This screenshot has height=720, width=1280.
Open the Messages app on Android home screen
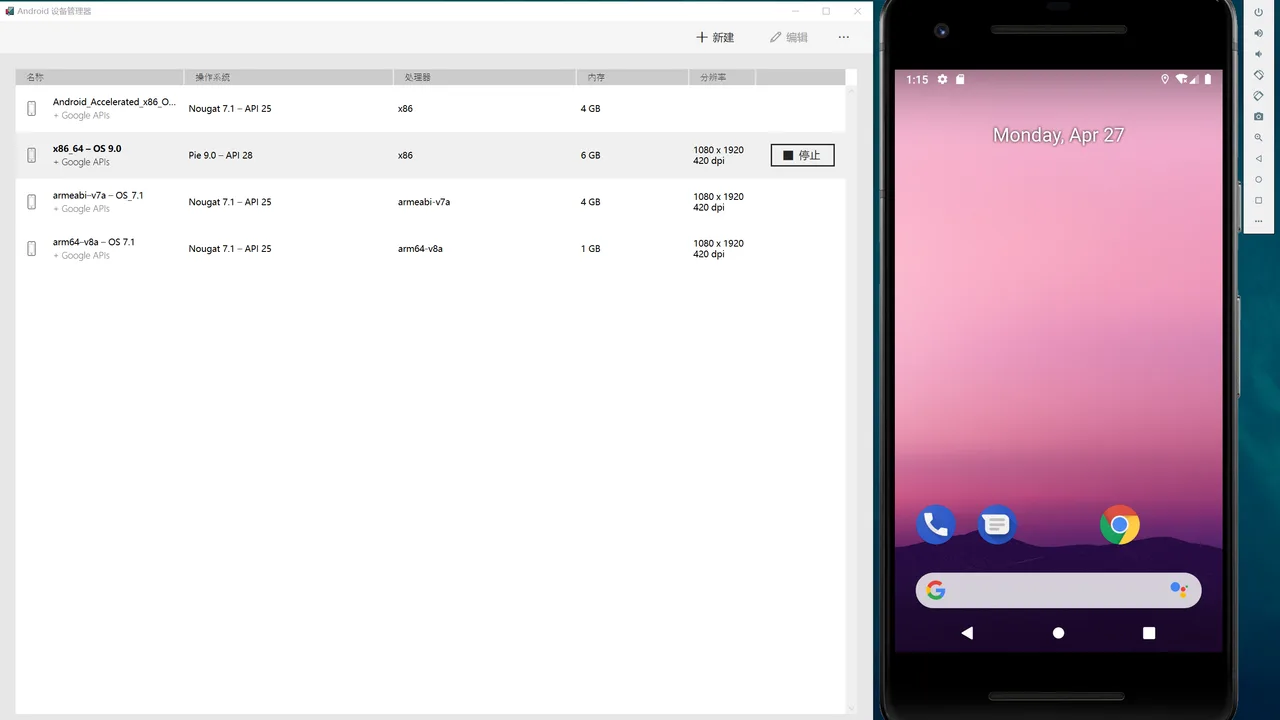point(997,524)
